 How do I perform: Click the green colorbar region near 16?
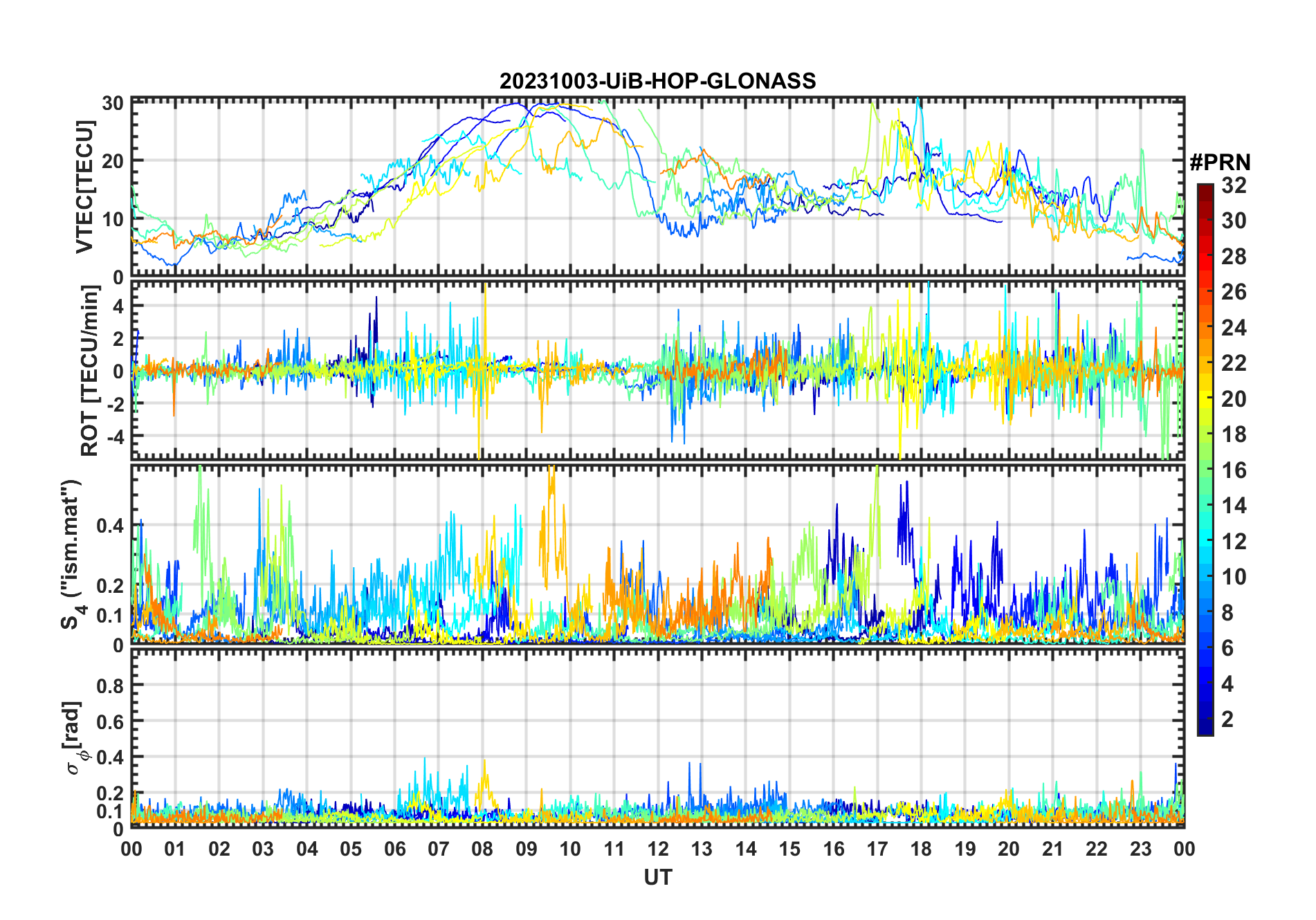tap(1205, 470)
